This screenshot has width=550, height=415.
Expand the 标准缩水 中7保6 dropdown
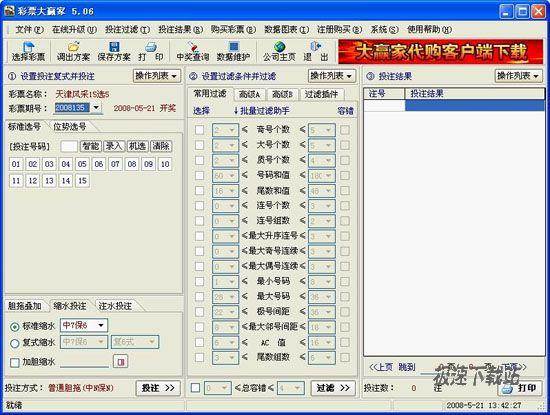(101, 325)
